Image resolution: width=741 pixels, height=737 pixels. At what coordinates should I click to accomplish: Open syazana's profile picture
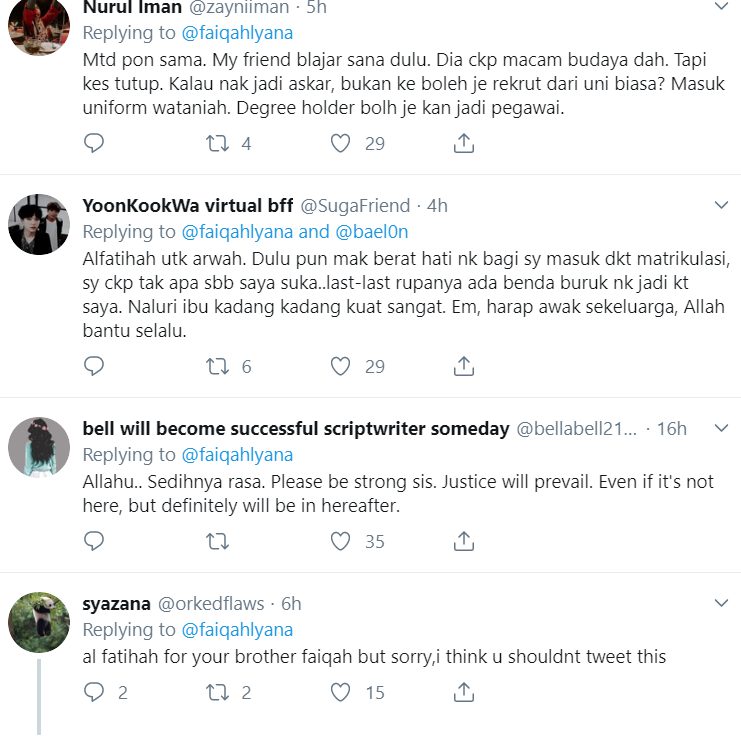point(38,622)
